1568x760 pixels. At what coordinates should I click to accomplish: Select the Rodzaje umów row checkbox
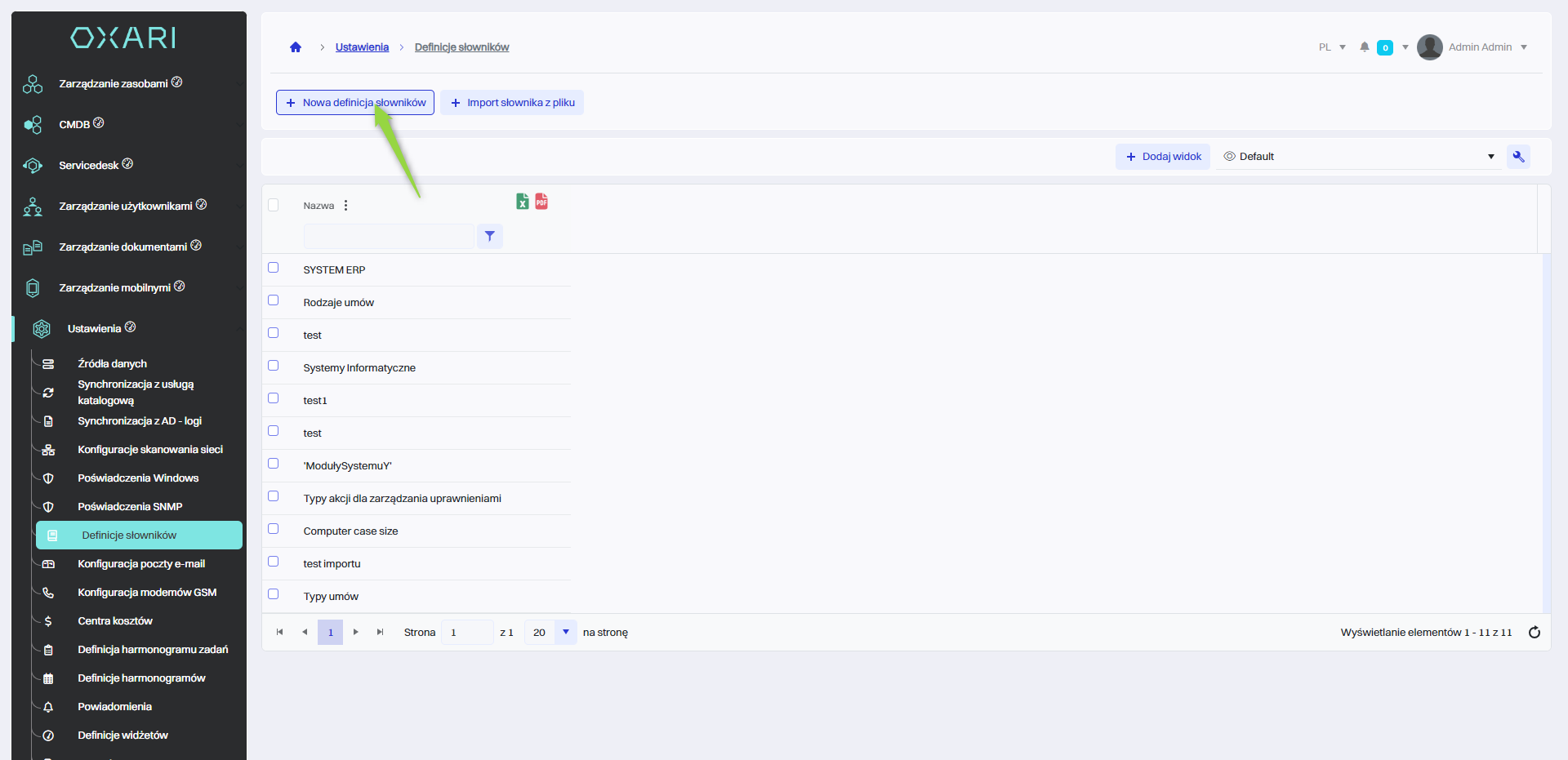(274, 300)
